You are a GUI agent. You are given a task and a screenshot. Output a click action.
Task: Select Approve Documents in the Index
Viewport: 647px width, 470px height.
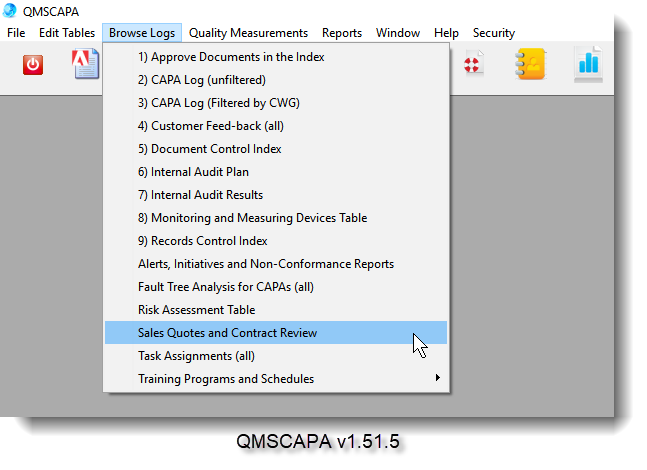click(x=231, y=57)
